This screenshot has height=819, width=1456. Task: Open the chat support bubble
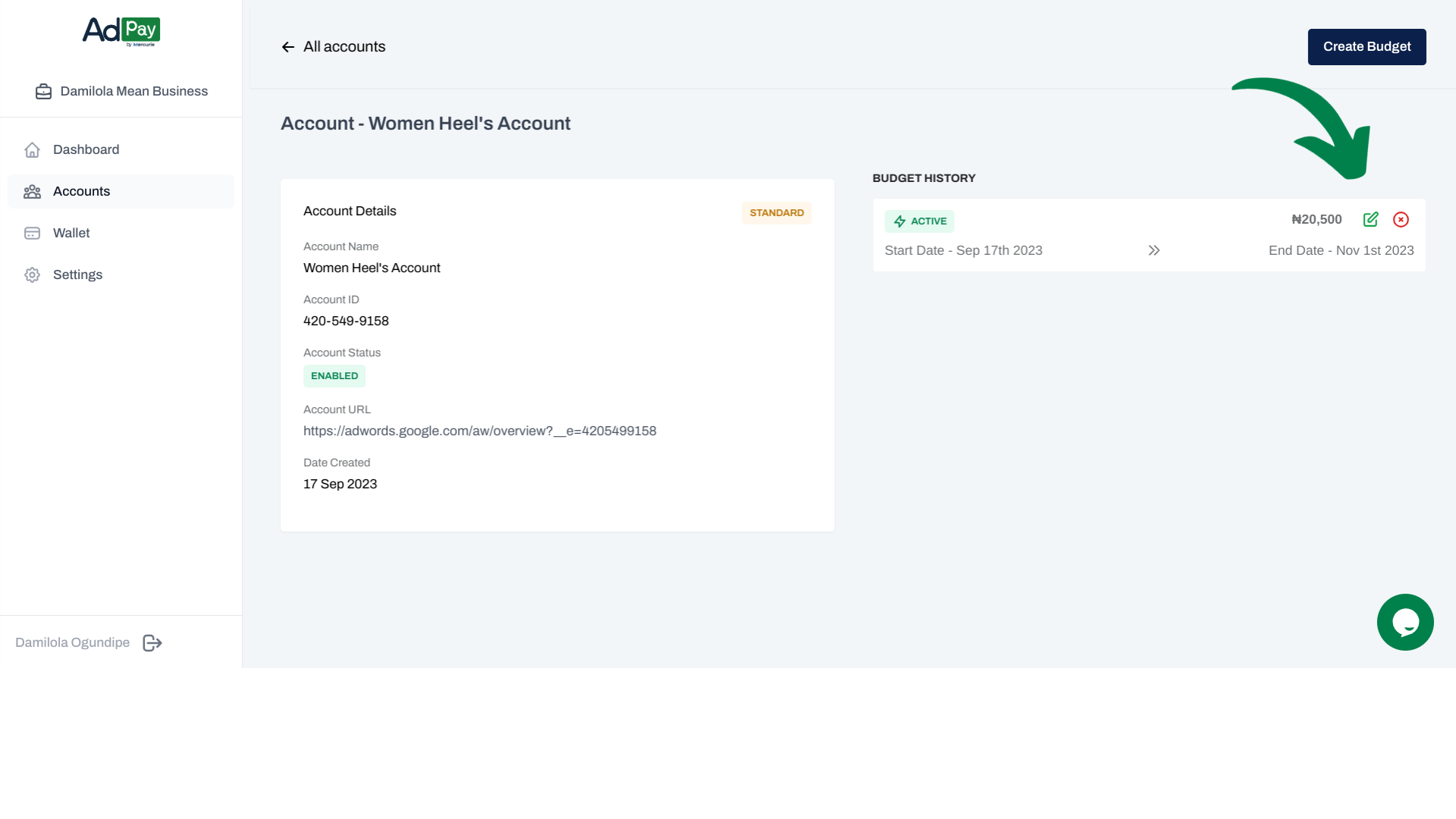tap(1404, 622)
